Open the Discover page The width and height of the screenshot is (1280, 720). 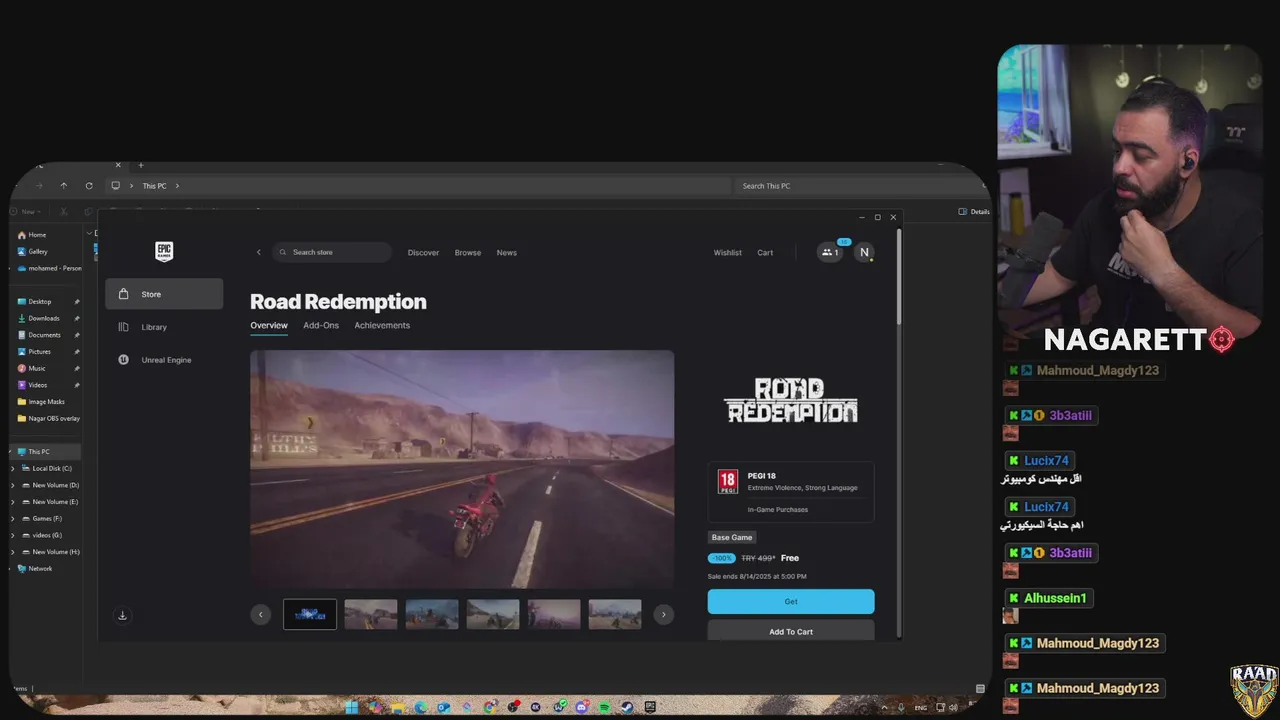pos(423,252)
